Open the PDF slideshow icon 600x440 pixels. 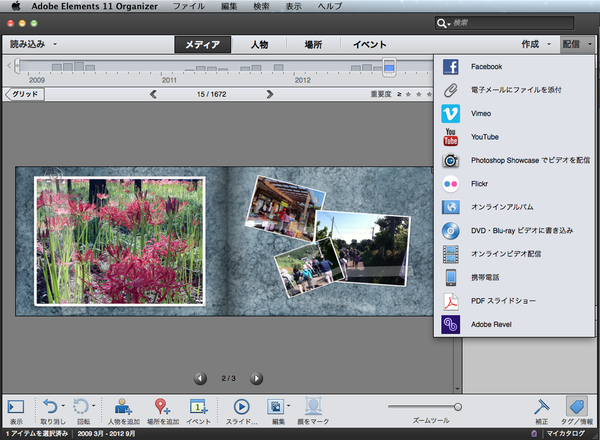click(450, 301)
